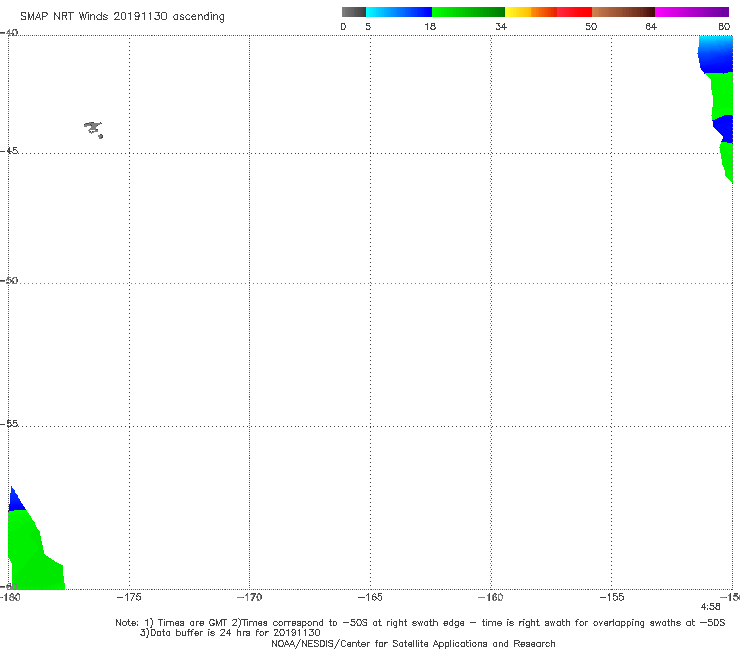This screenshot has width=740, height=650.
Task: Click the cyan-blue segment of the color scale
Action: point(399,12)
